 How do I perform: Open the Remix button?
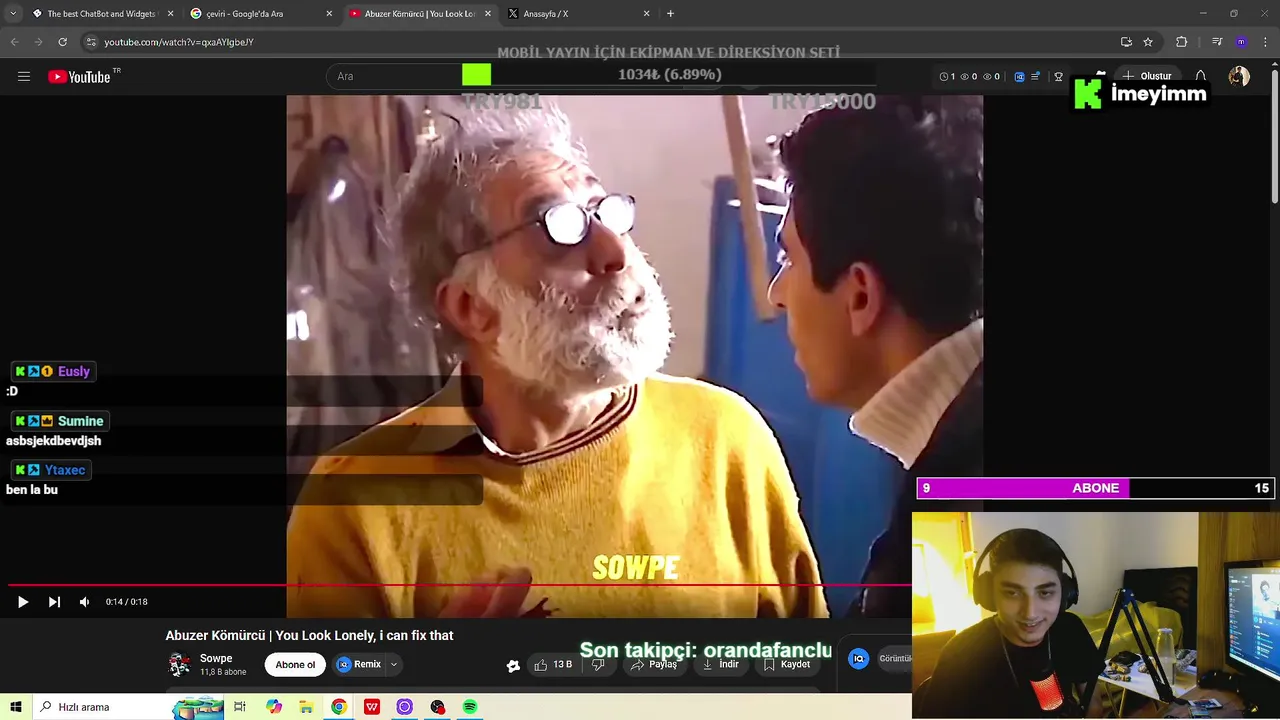click(x=359, y=665)
